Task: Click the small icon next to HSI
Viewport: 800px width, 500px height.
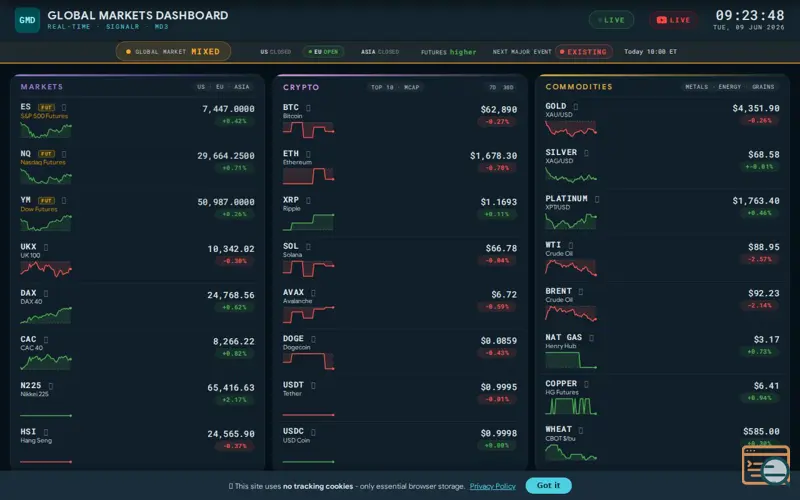Action: [46, 432]
